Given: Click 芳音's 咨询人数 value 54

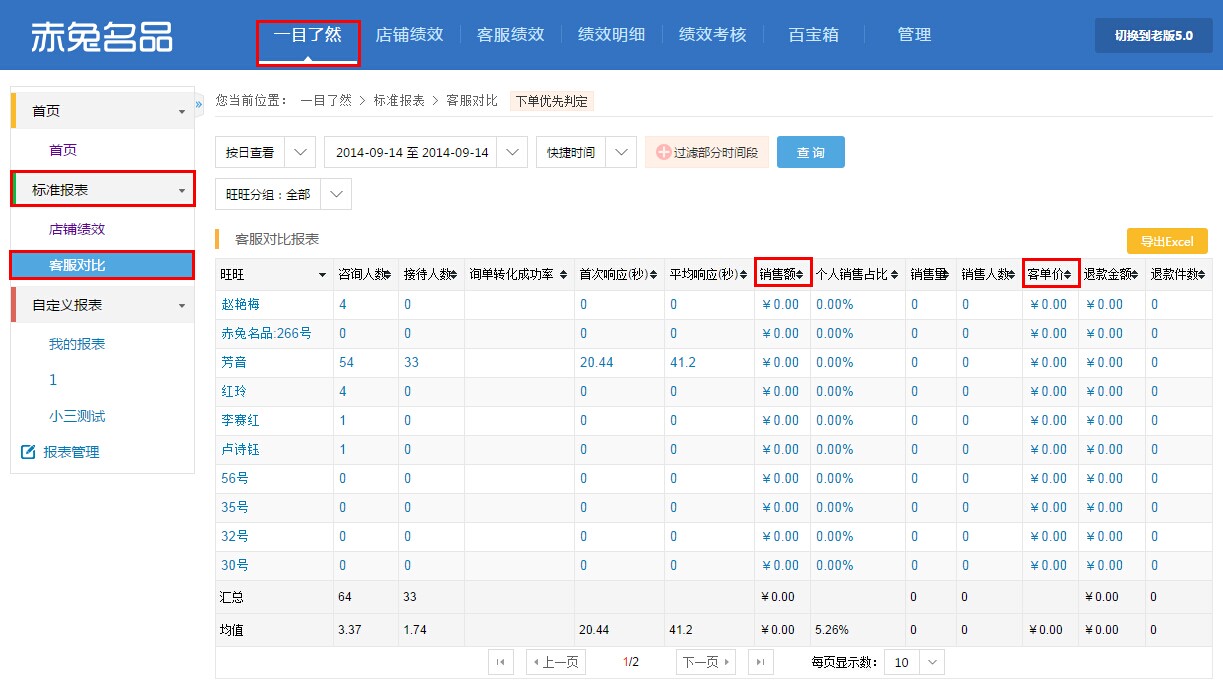Looking at the screenshot, I should (x=346, y=362).
